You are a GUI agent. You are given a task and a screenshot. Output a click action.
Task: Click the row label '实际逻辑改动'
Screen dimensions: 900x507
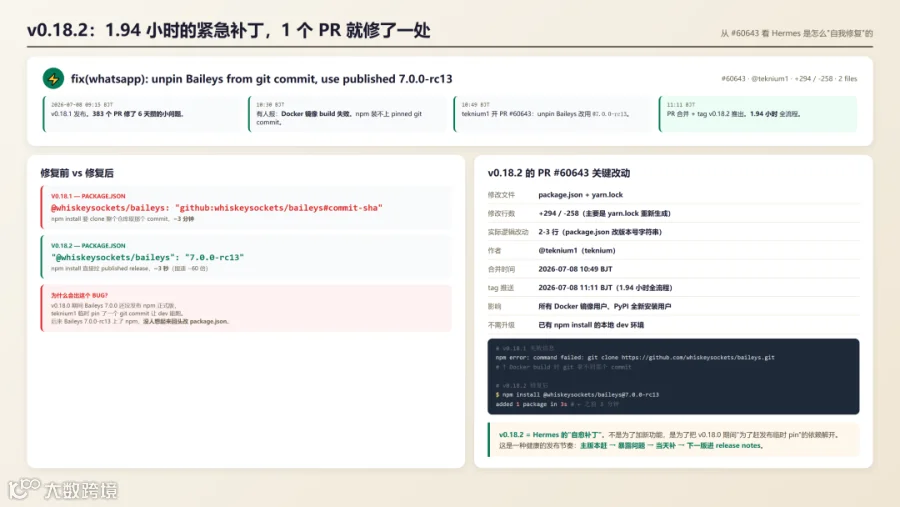click(508, 232)
